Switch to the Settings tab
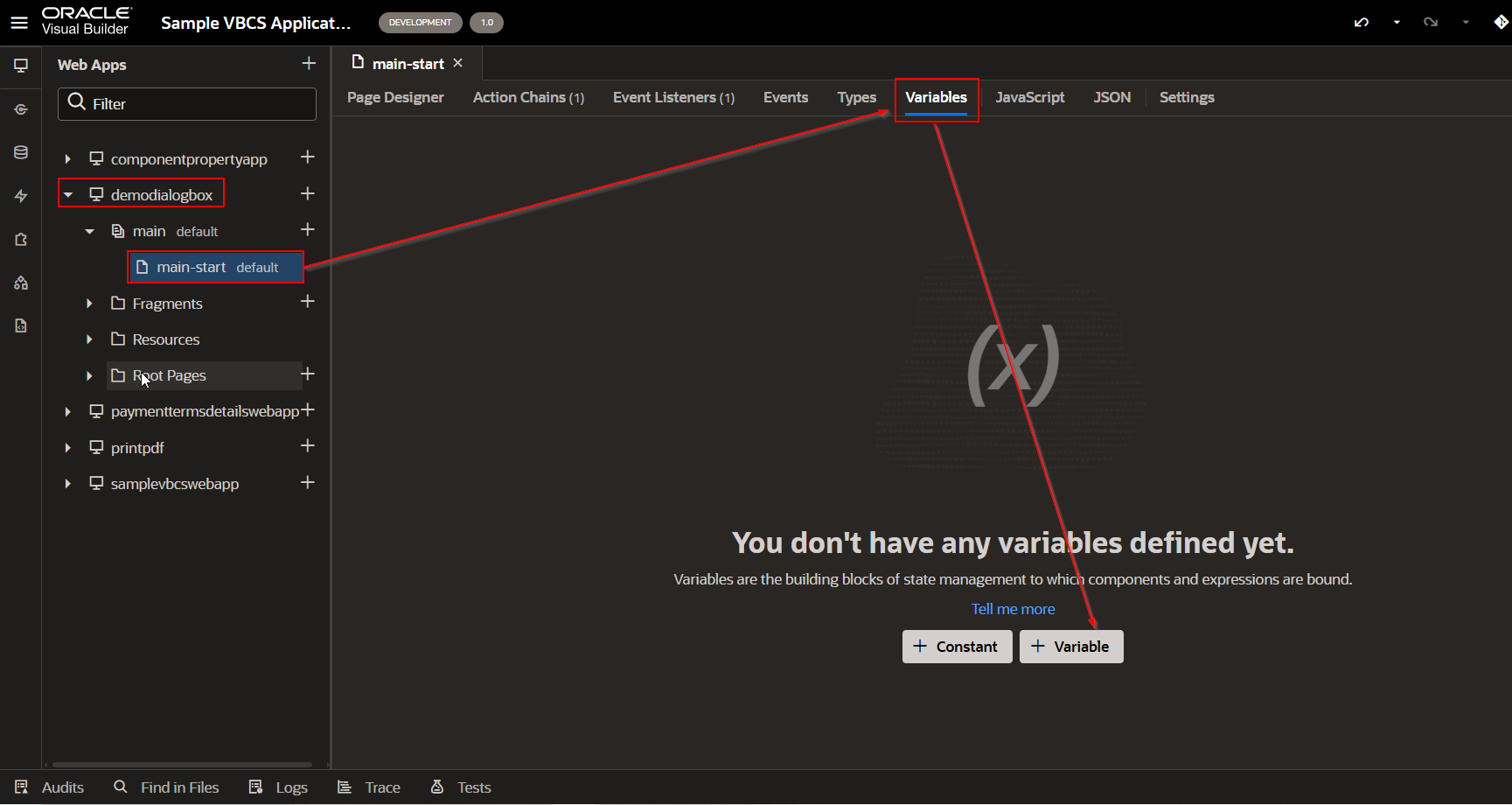Image resolution: width=1512 pixels, height=805 pixels. pyautogui.click(x=1187, y=97)
